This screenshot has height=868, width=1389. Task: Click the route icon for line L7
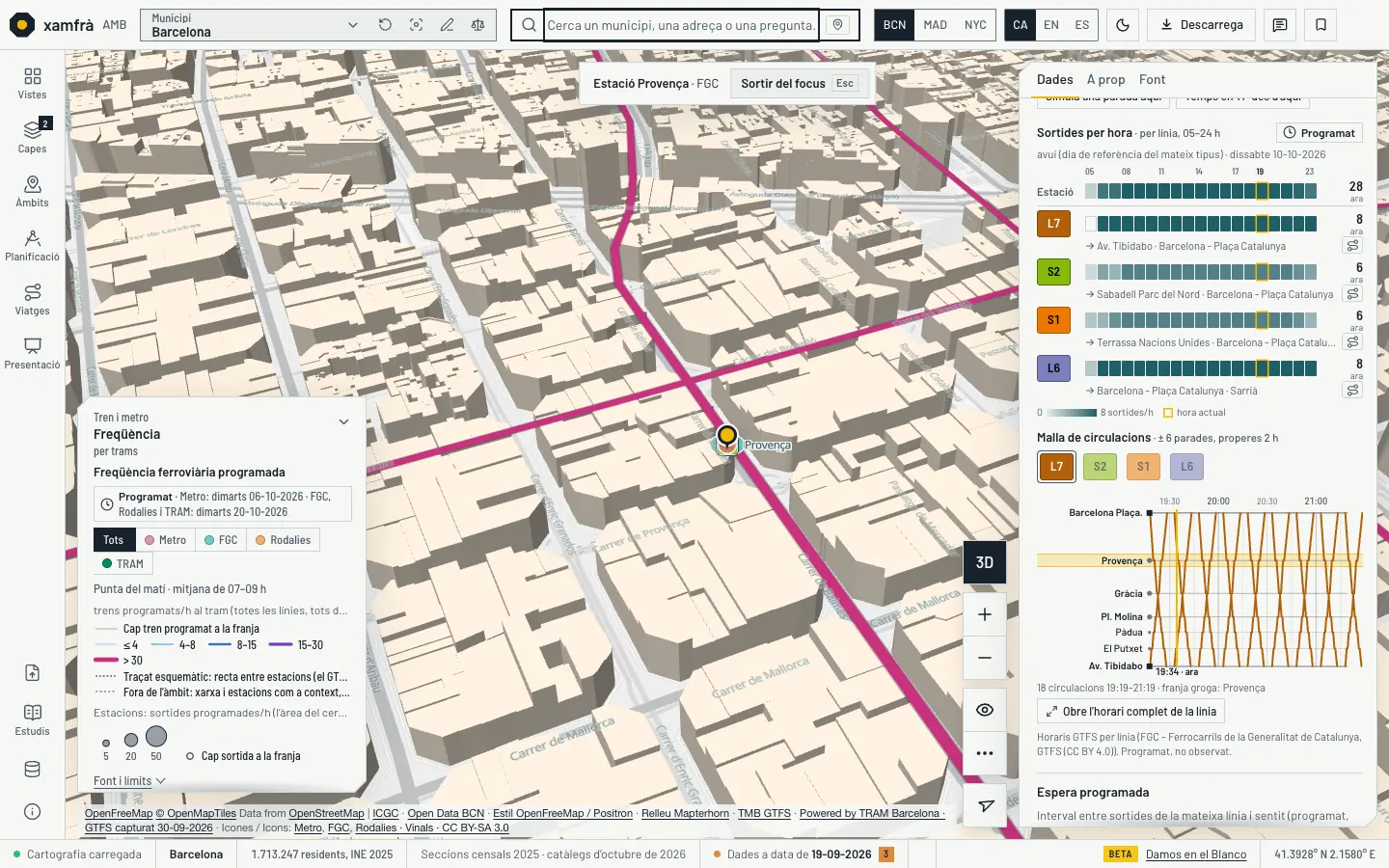click(x=1352, y=246)
